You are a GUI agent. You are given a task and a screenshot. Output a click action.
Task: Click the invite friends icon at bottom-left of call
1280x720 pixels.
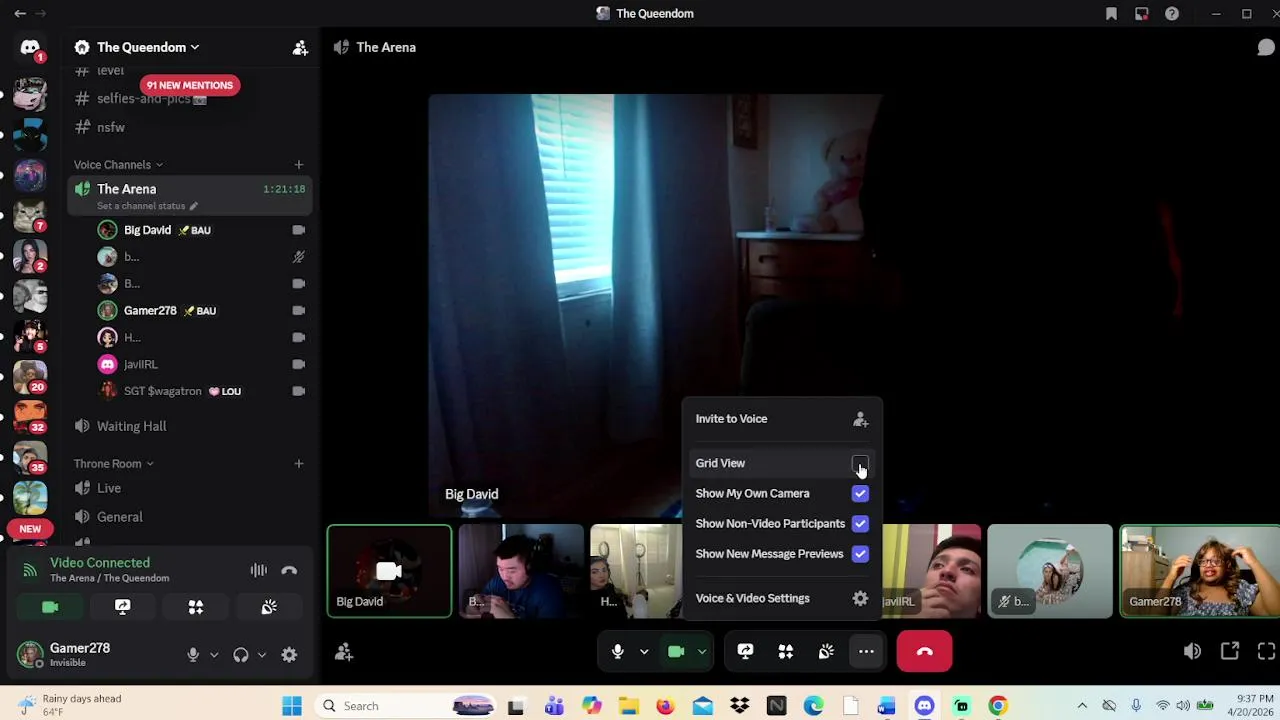(x=344, y=652)
